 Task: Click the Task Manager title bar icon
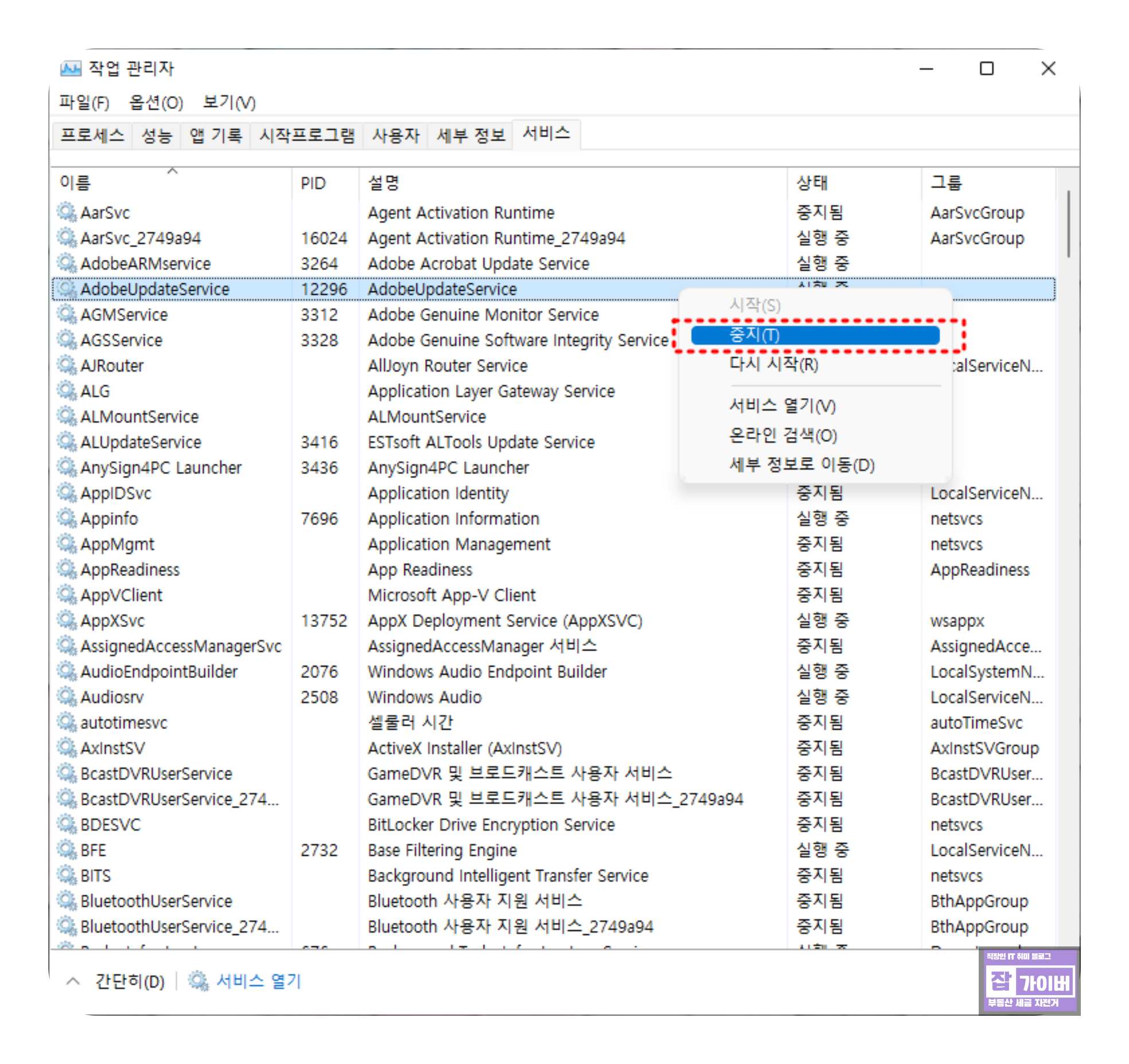click(x=71, y=69)
